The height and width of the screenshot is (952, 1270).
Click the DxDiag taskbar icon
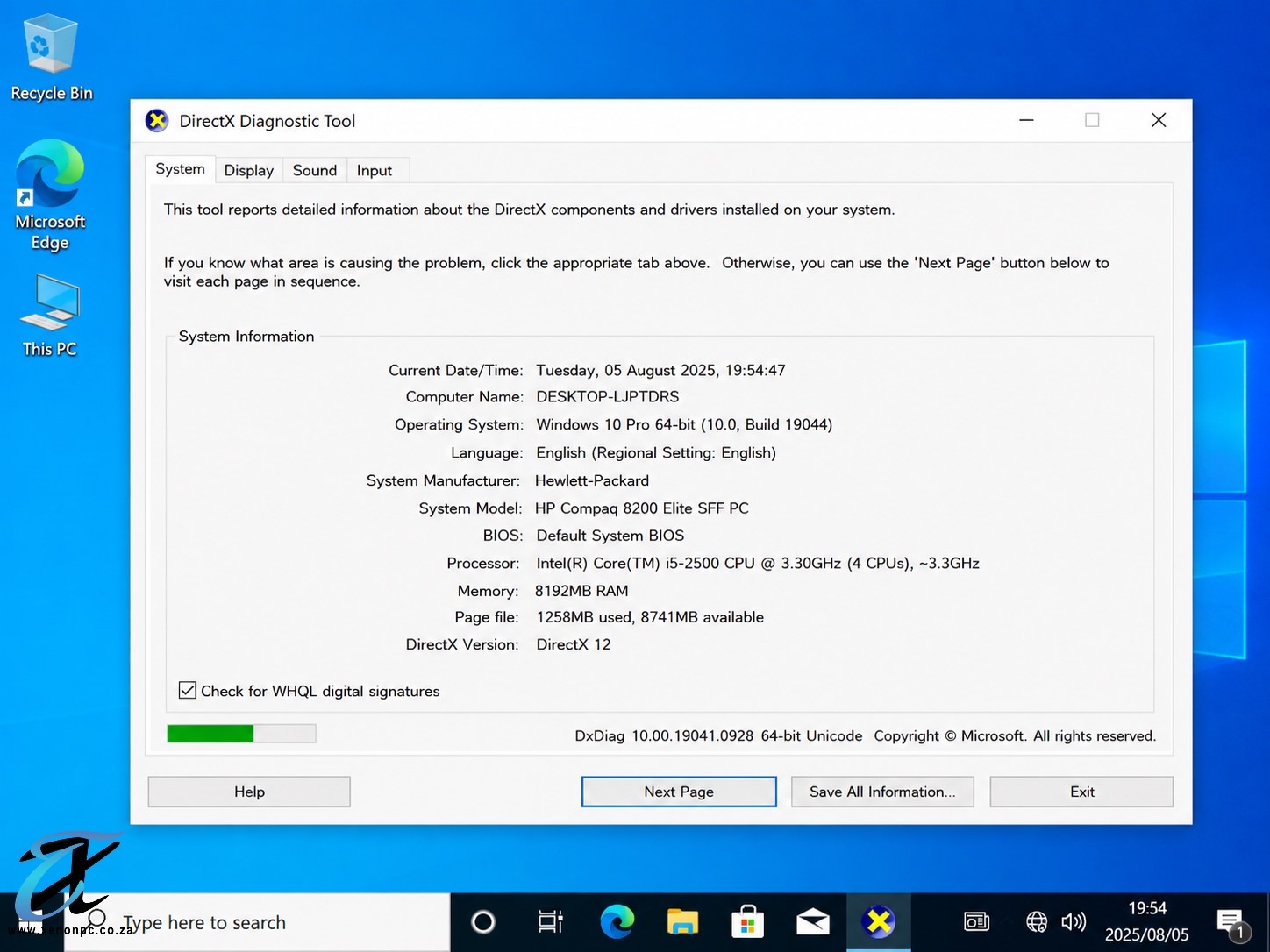878,922
